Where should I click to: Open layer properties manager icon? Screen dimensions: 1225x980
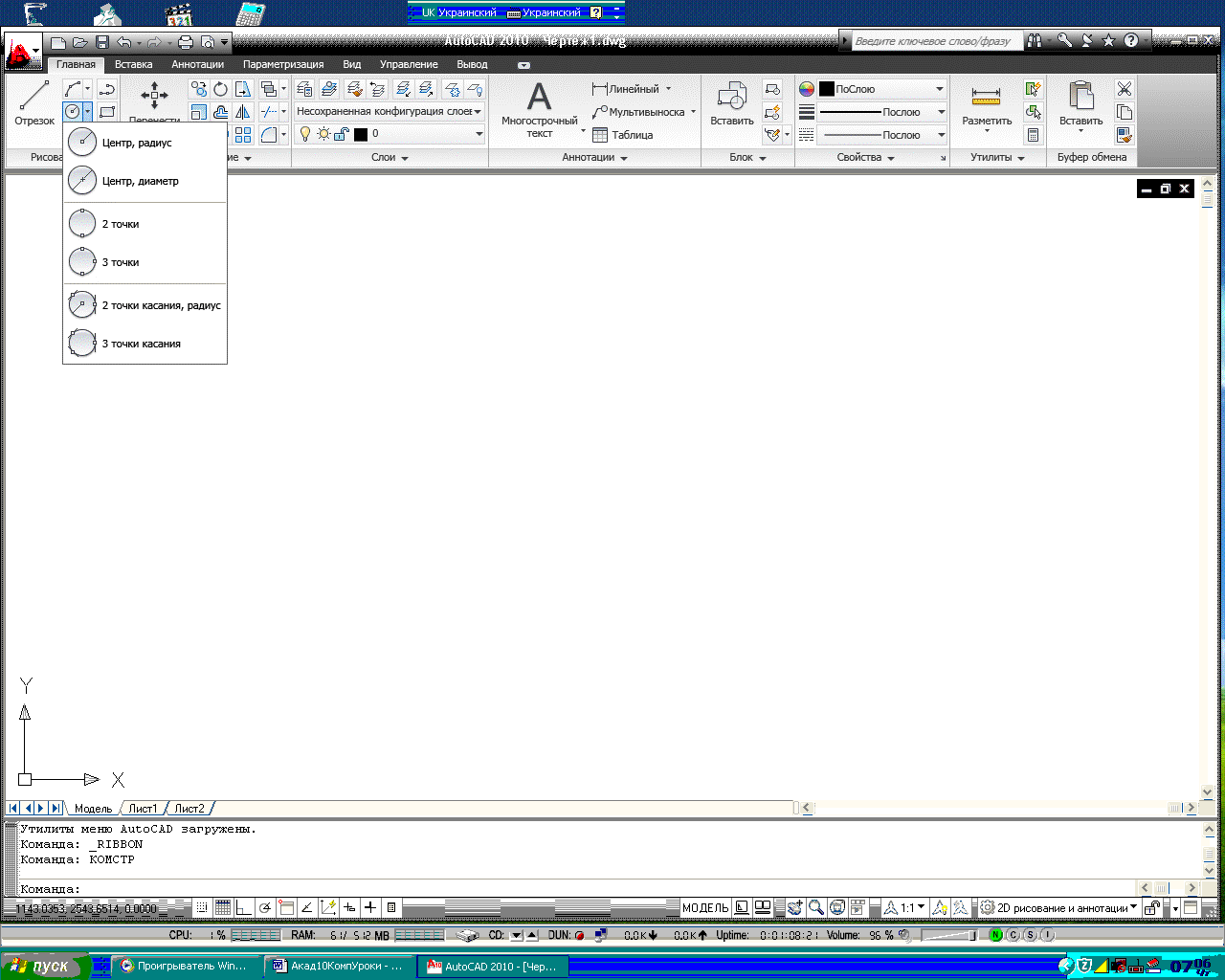pyautogui.click(x=304, y=89)
